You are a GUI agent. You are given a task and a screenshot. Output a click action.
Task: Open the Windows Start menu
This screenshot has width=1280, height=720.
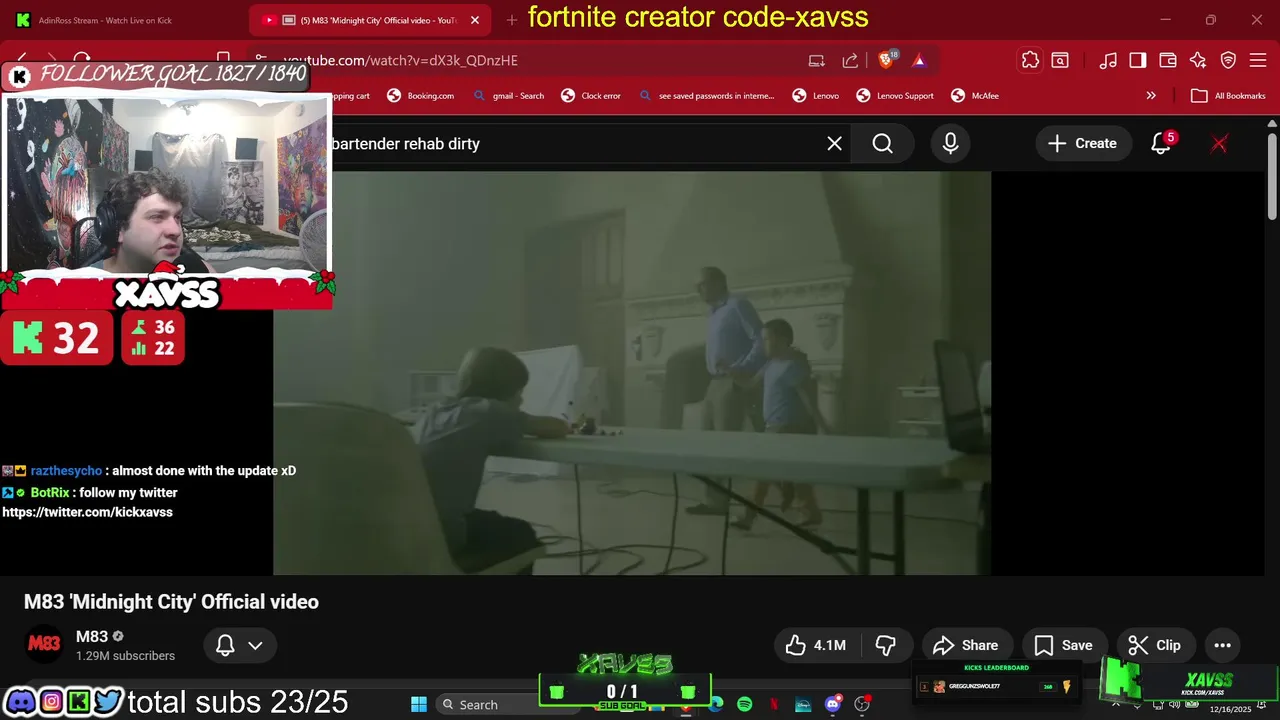coord(419,704)
